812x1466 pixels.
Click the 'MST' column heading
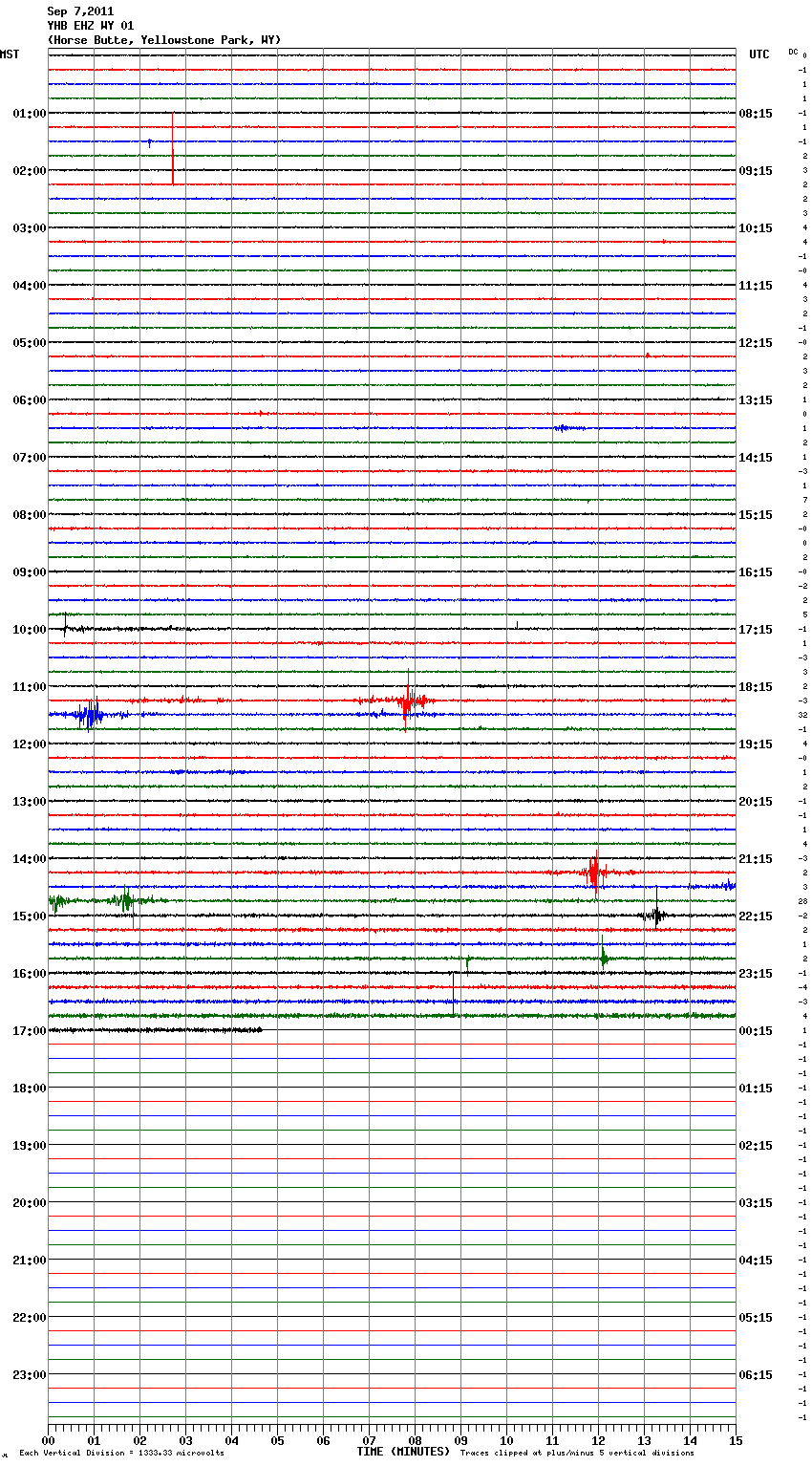[10, 54]
